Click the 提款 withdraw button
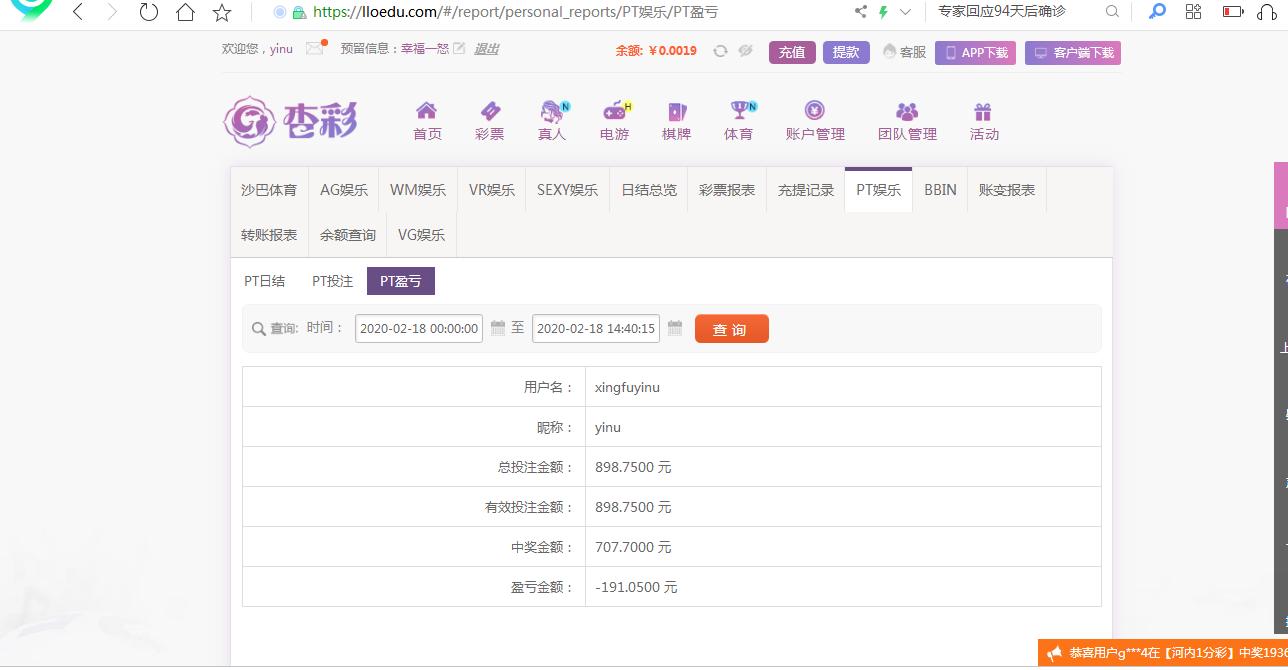 [x=846, y=52]
